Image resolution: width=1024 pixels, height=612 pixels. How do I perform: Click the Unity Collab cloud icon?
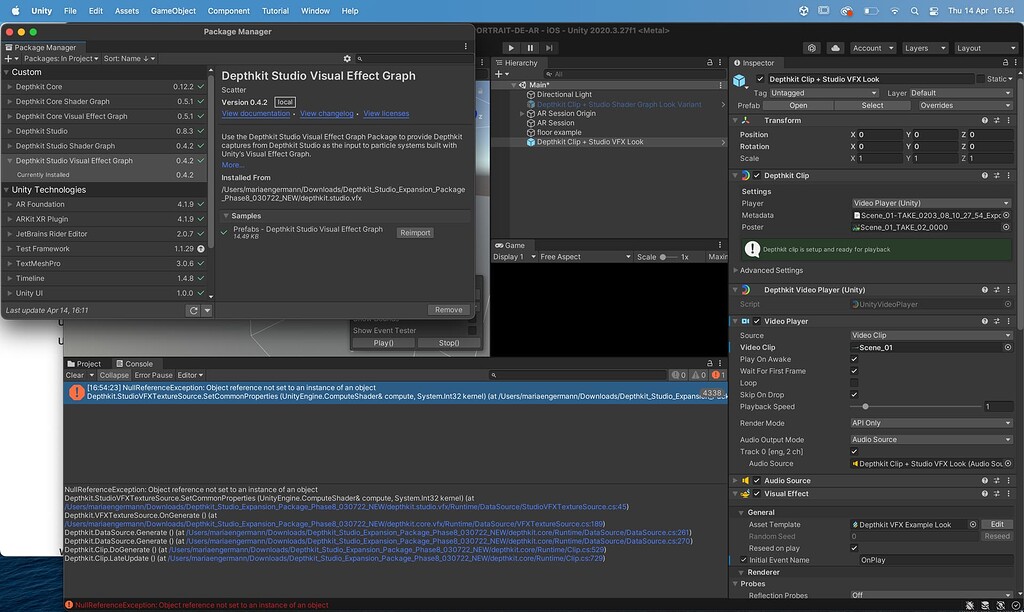point(835,47)
